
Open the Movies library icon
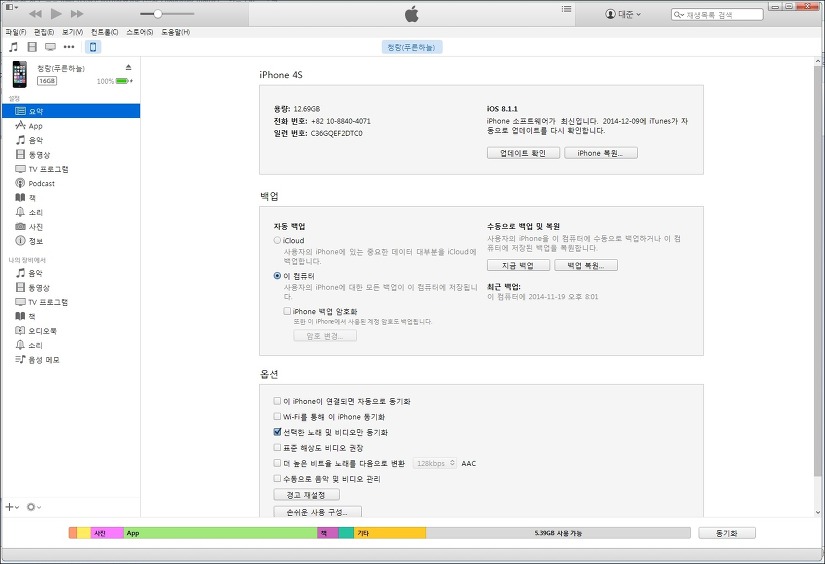click(32, 47)
